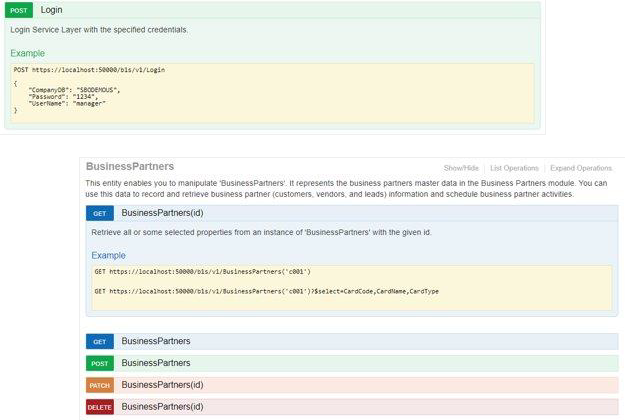This screenshot has width=625, height=420.
Task: Toggle the BusinessPartners section with Show/Hide
Action: [x=461, y=168]
